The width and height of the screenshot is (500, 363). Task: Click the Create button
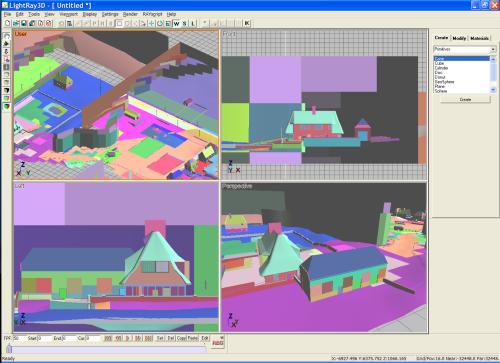pyautogui.click(x=465, y=100)
